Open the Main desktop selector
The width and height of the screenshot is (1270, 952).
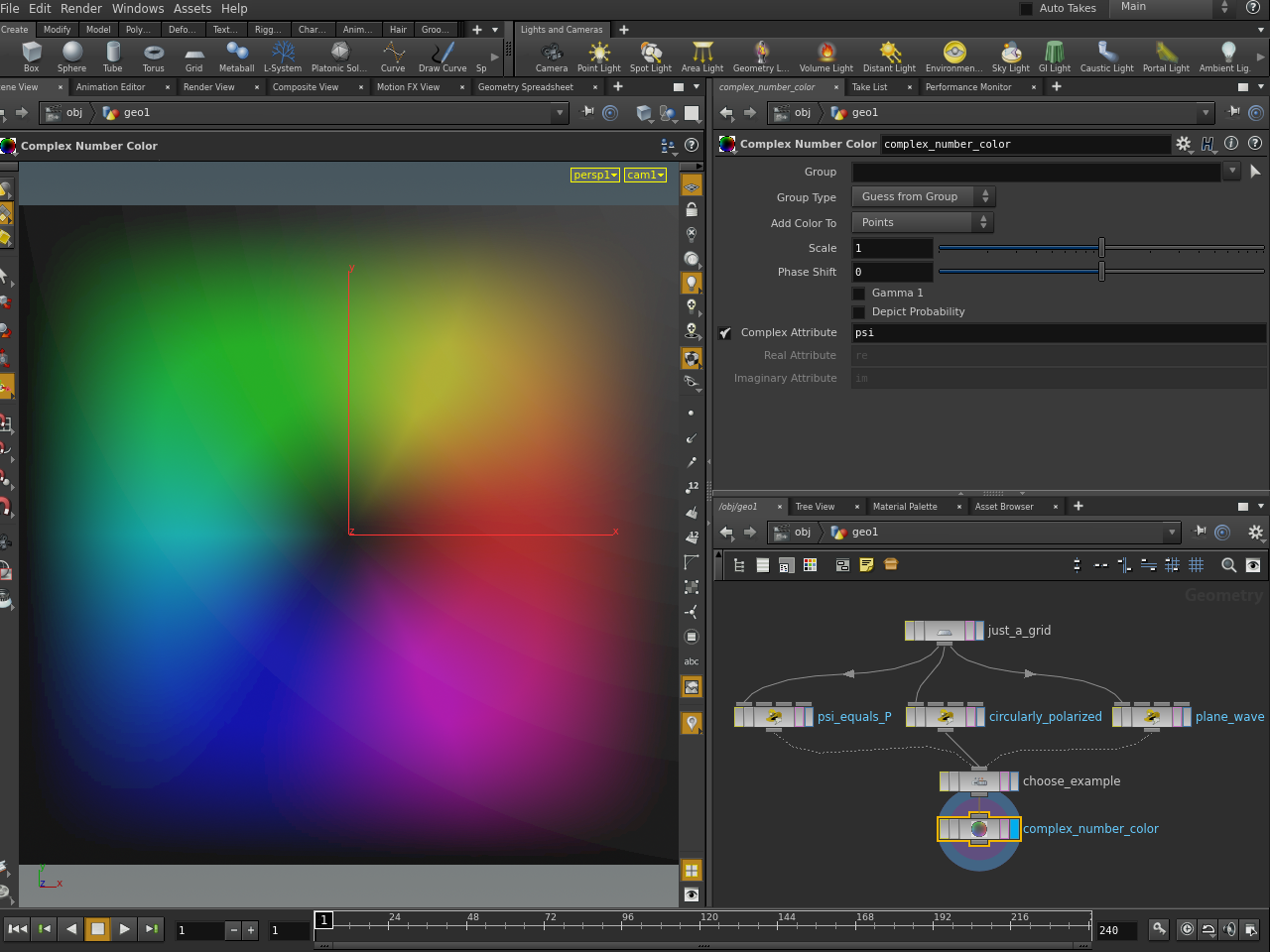point(1174,8)
